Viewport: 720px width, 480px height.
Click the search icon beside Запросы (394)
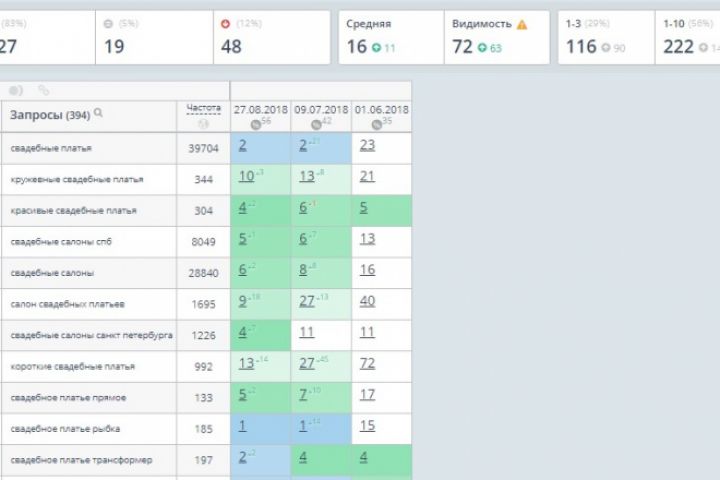coord(98,114)
